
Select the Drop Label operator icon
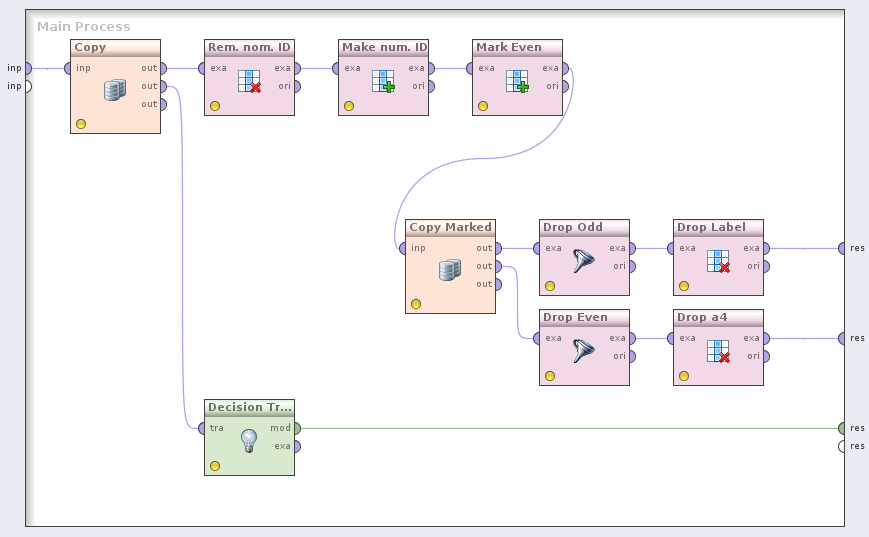pyautogui.click(x=718, y=261)
